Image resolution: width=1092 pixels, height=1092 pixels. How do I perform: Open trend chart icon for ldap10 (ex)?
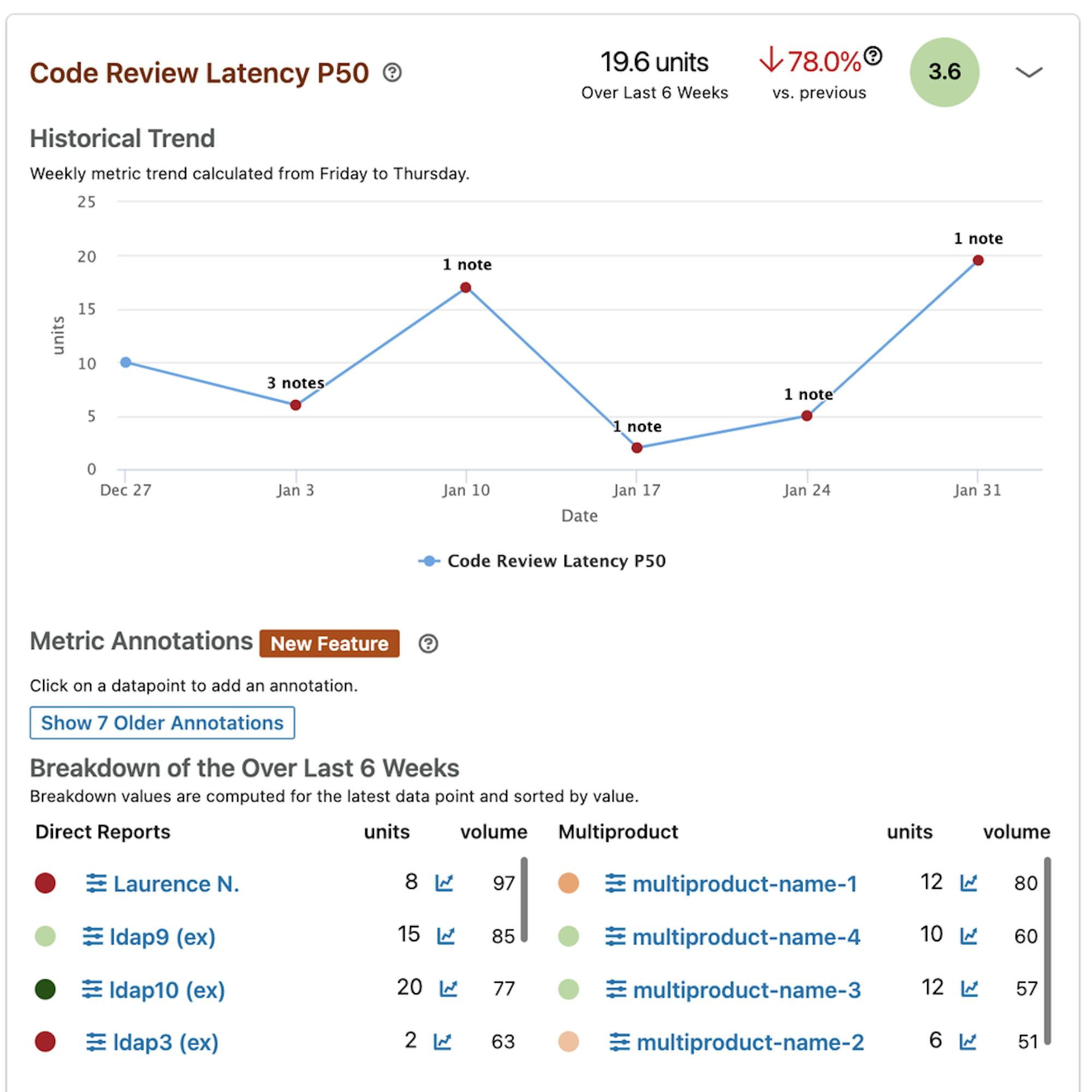[448, 989]
